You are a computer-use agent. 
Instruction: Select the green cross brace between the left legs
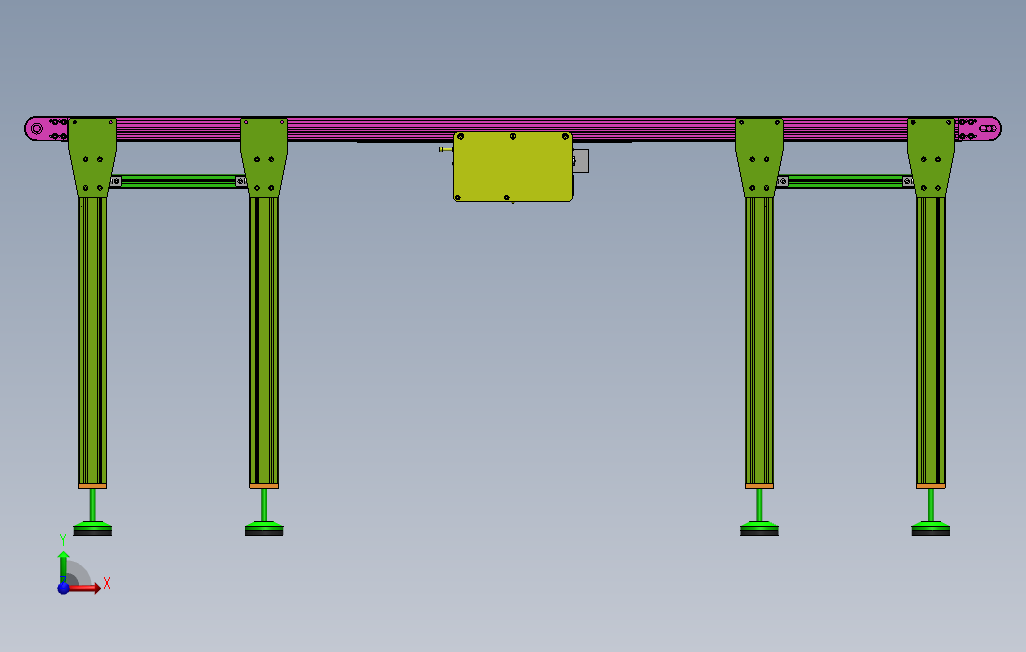pyautogui.click(x=179, y=181)
